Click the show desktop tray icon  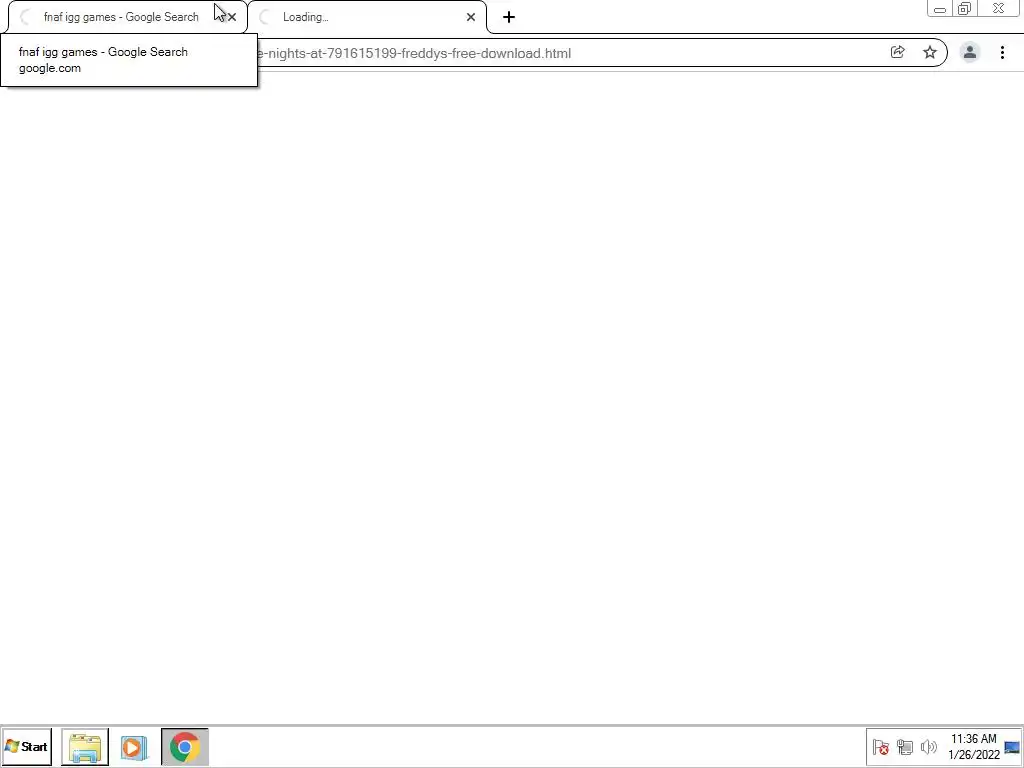pyautogui.click(x=1012, y=746)
